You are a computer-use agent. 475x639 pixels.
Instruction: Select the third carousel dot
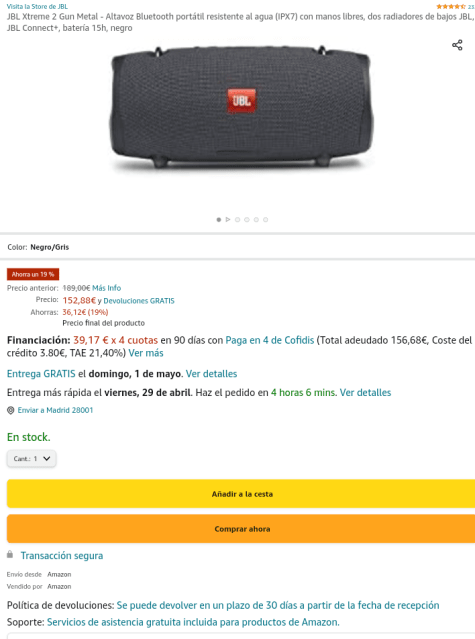238,220
